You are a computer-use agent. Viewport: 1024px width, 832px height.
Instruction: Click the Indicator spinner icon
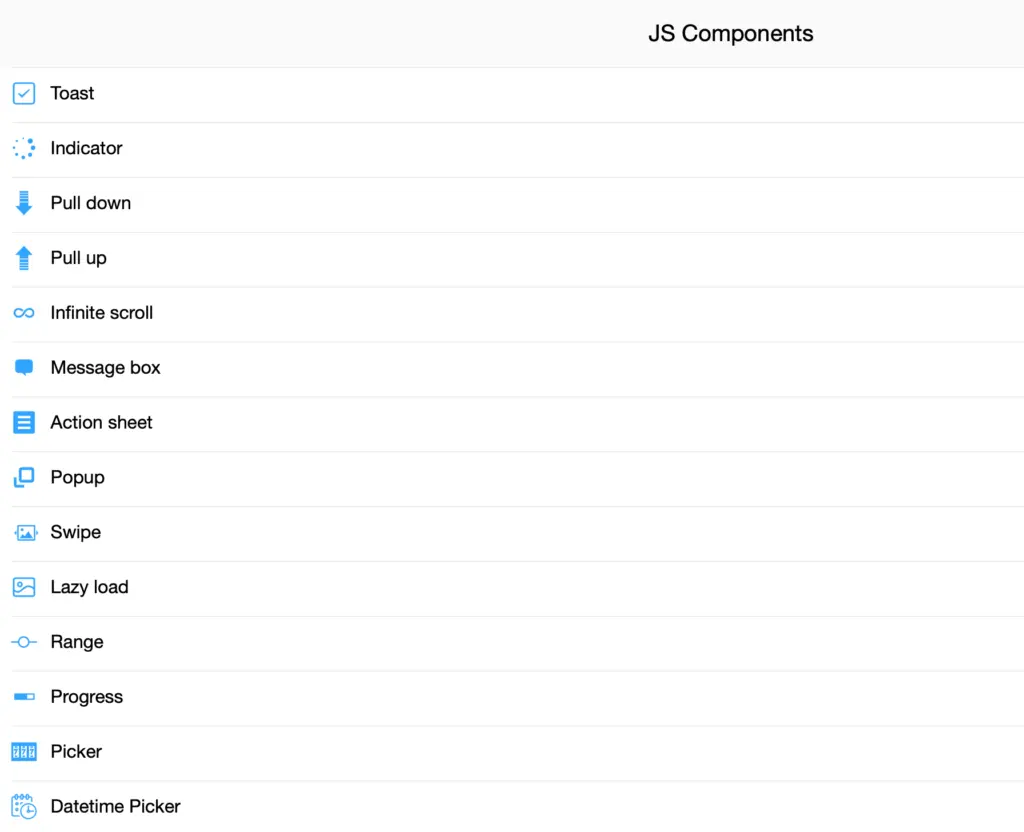(24, 148)
